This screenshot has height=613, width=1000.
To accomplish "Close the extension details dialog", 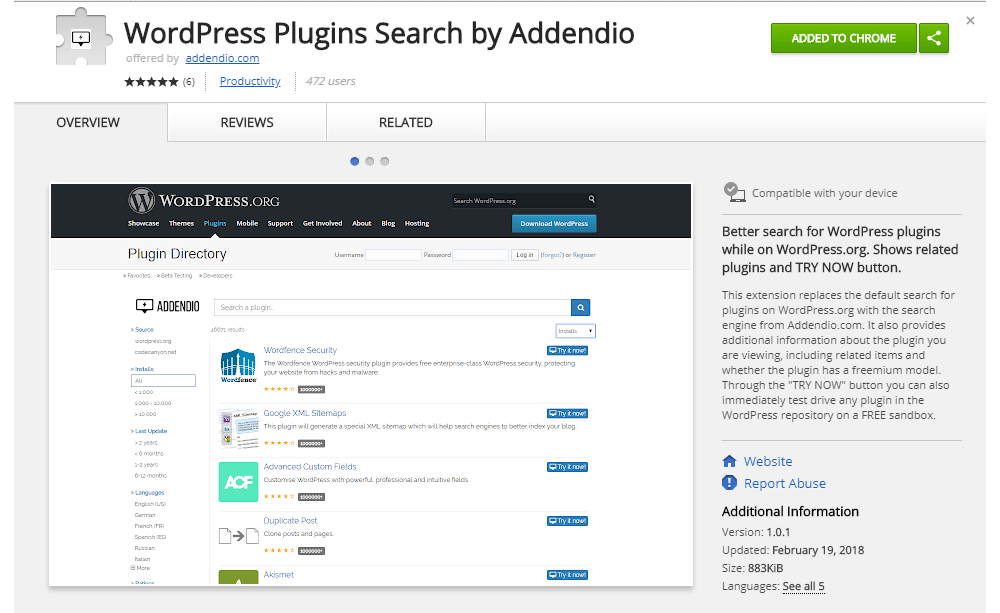I will (x=970, y=20).
